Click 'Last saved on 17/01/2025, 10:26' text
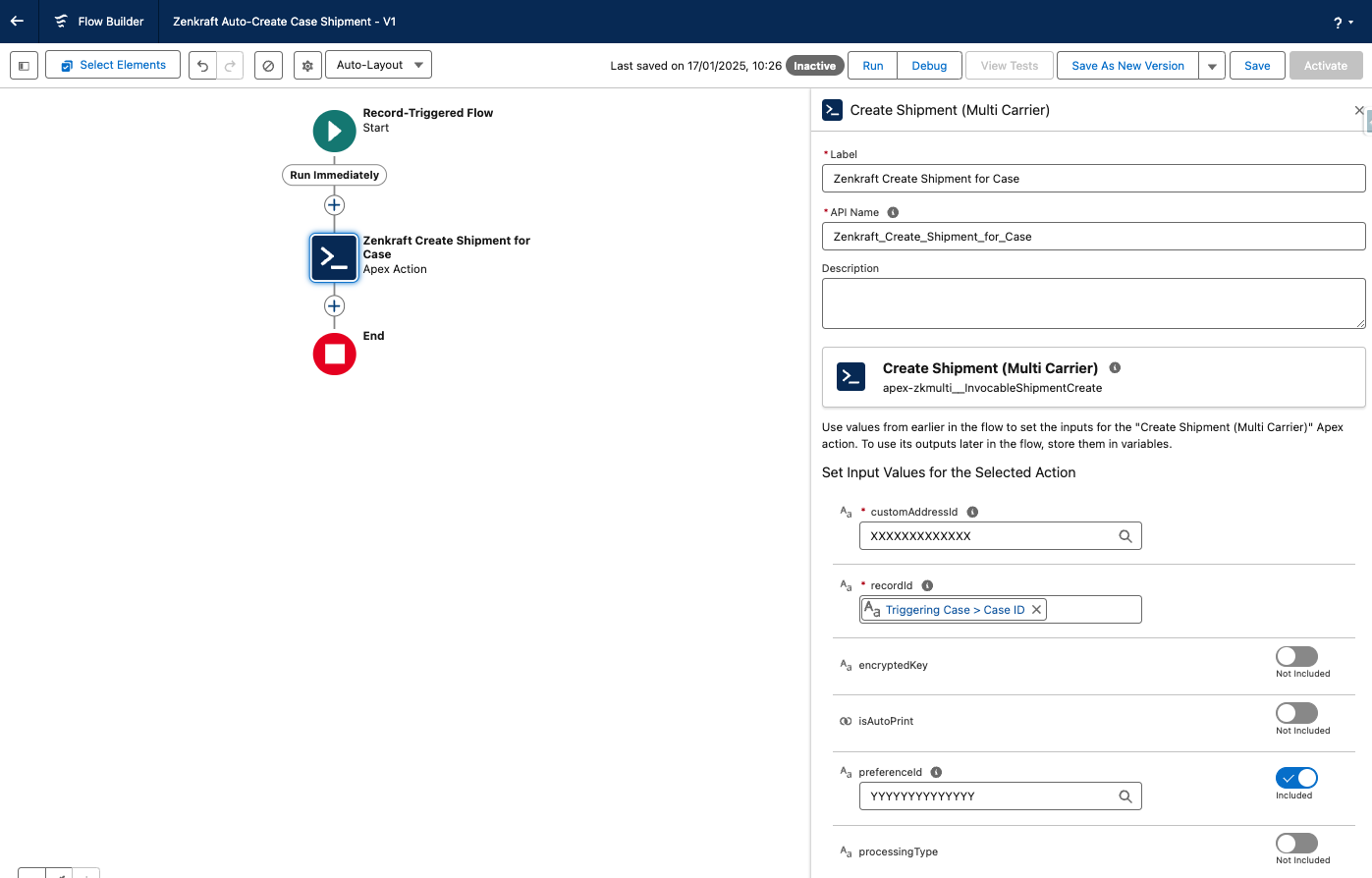The height and width of the screenshot is (878, 1372). tap(695, 66)
